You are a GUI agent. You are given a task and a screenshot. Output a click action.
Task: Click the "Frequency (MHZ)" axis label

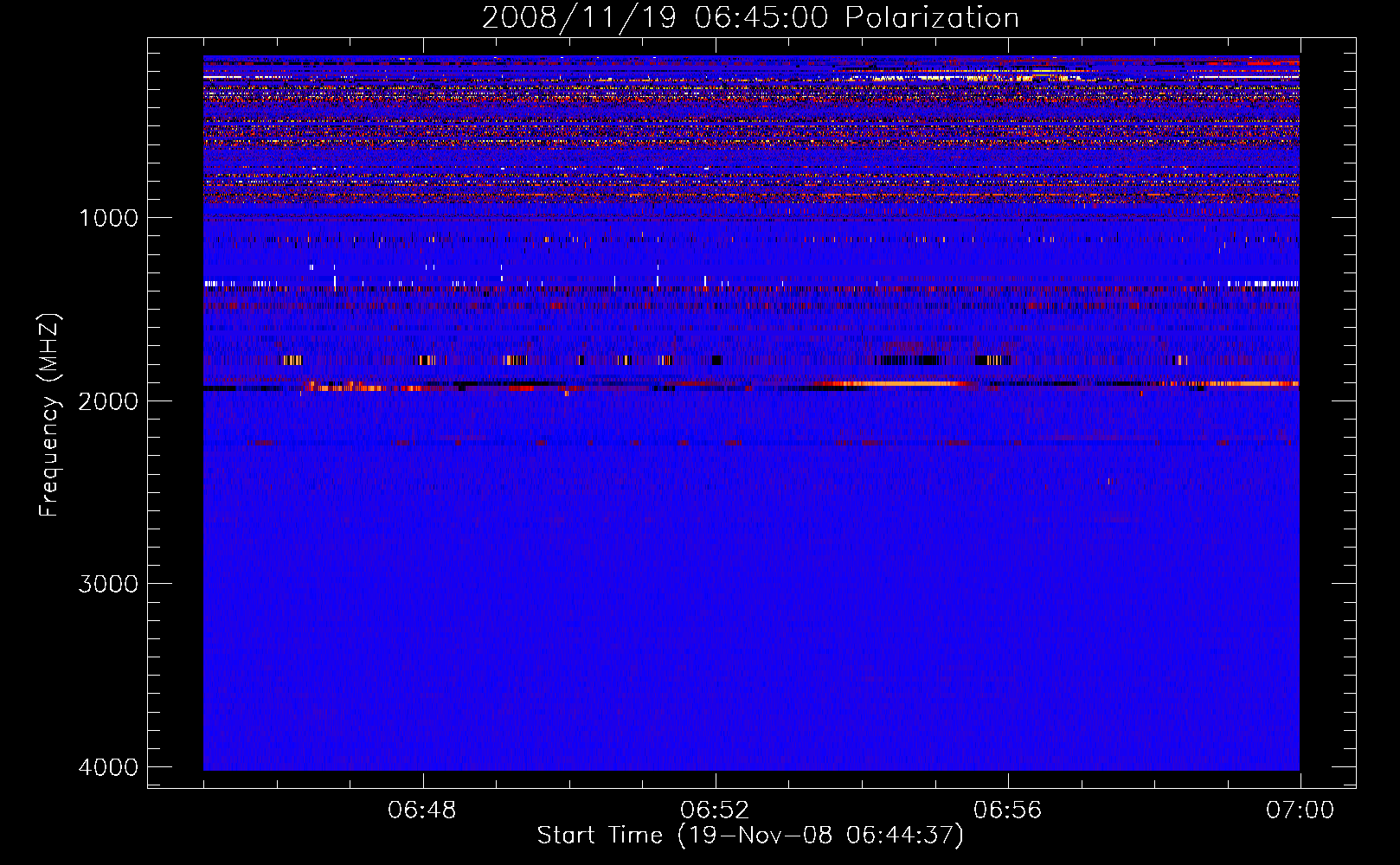pos(50,415)
